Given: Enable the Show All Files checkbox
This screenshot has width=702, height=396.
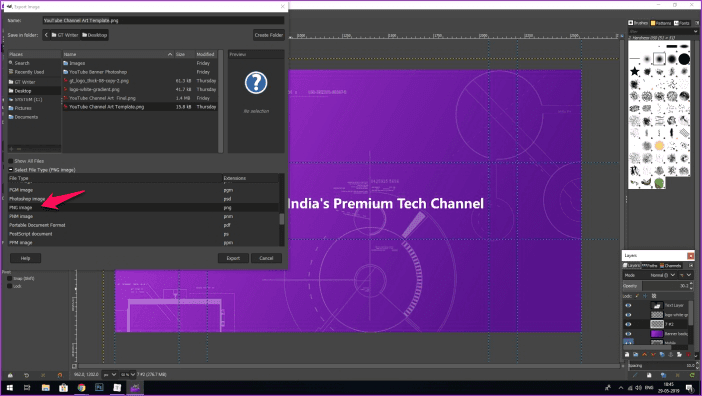Looking at the screenshot, I should click(11, 161).
